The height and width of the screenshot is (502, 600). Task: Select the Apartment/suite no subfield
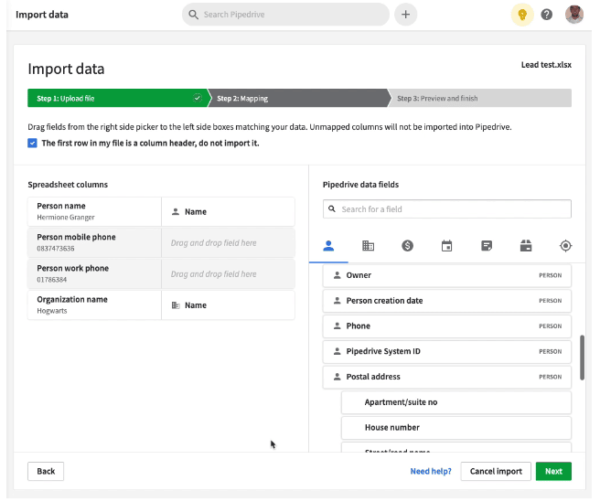tap(456, 402)
